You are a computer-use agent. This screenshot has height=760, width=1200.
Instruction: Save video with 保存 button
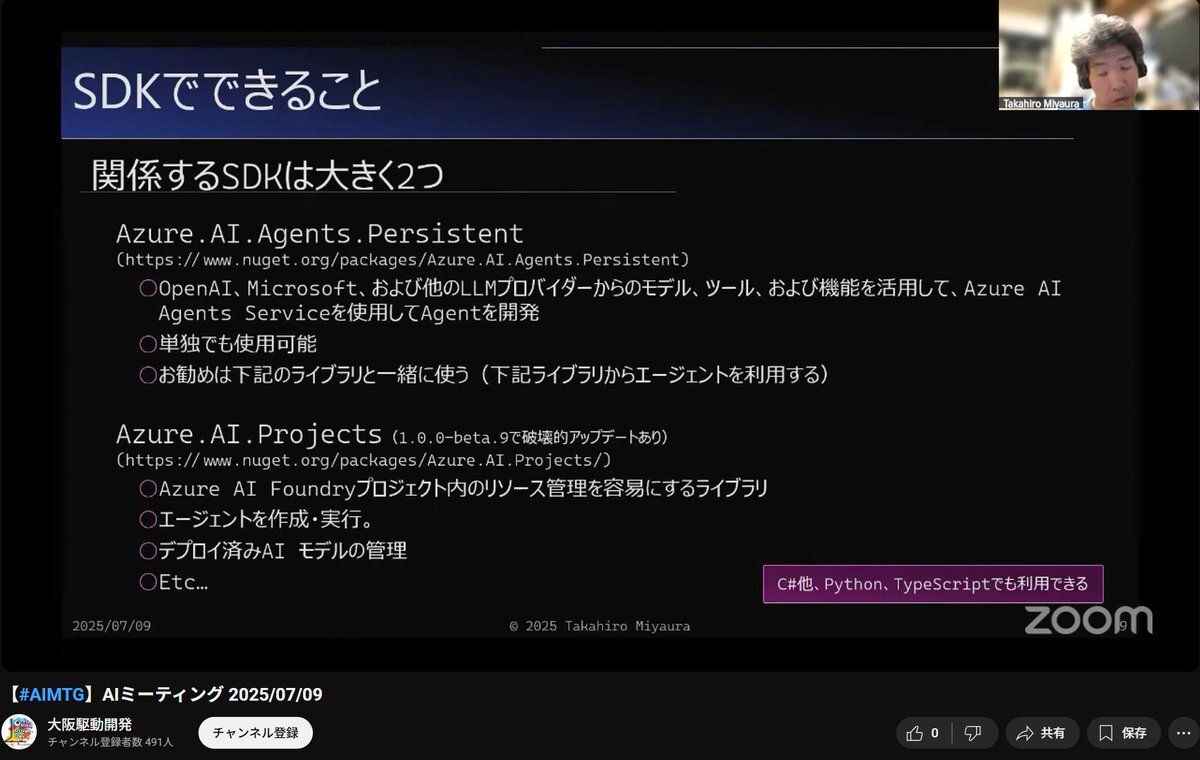click(x=1124, y=733)
